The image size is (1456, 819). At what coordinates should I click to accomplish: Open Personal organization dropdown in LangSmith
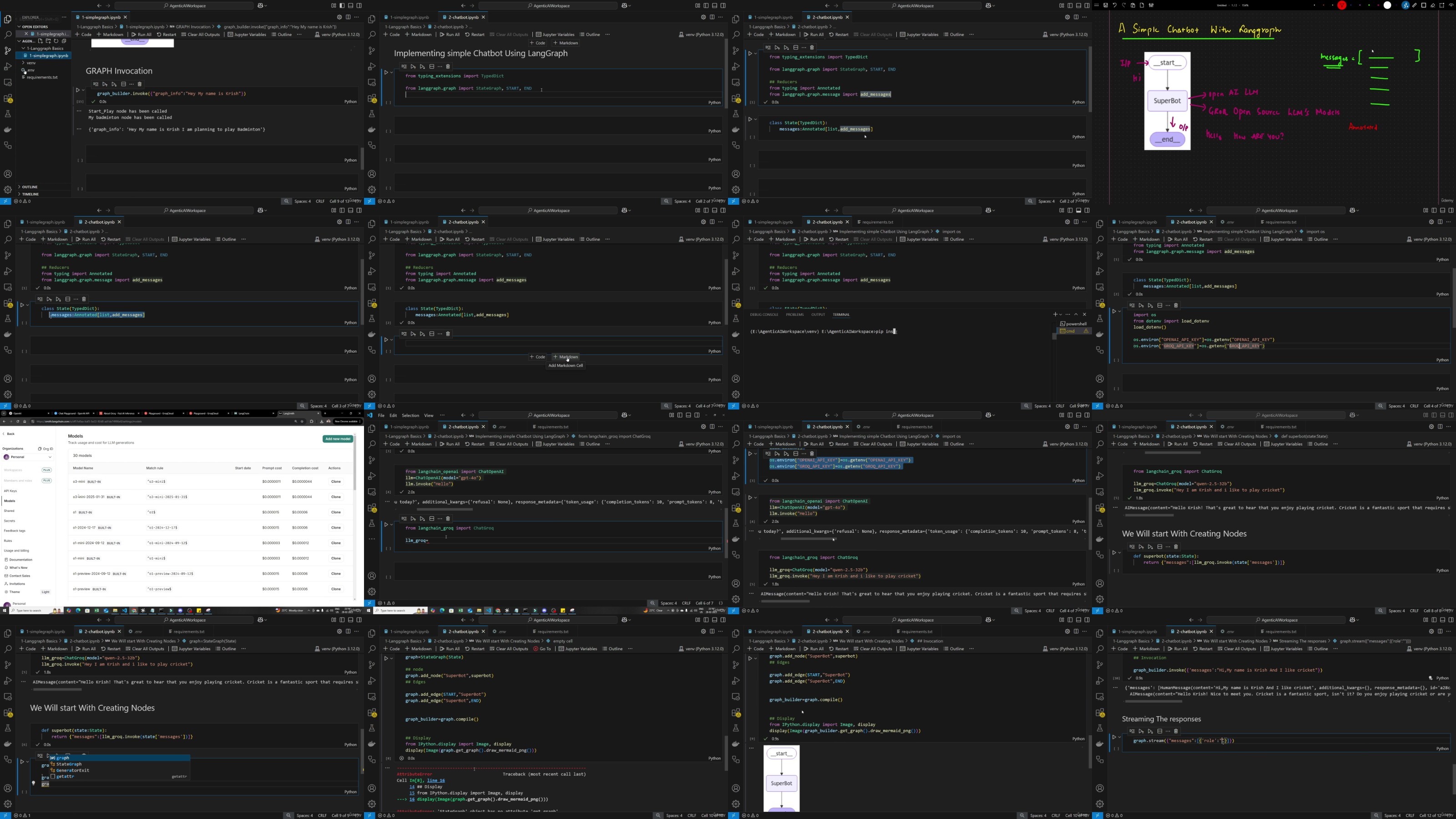tap(28, 457)
